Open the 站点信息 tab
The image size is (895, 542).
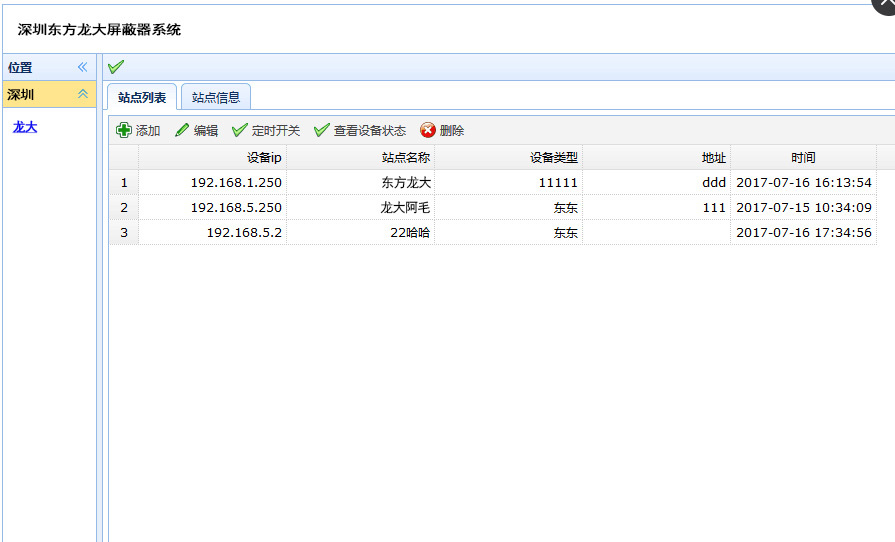(x=216, y=97)
